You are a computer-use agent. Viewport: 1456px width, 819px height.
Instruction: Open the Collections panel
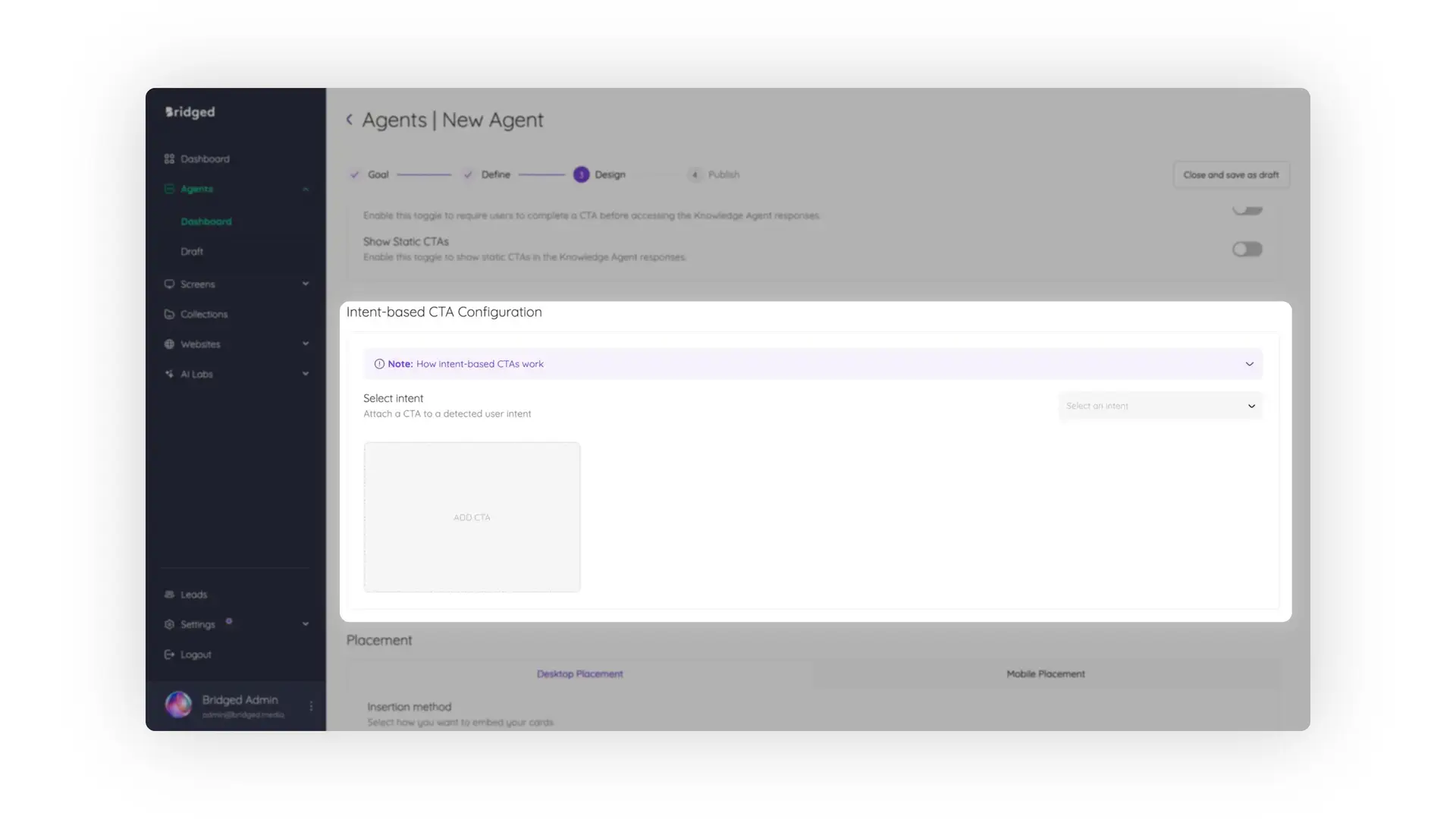click(x=203, y=314)
